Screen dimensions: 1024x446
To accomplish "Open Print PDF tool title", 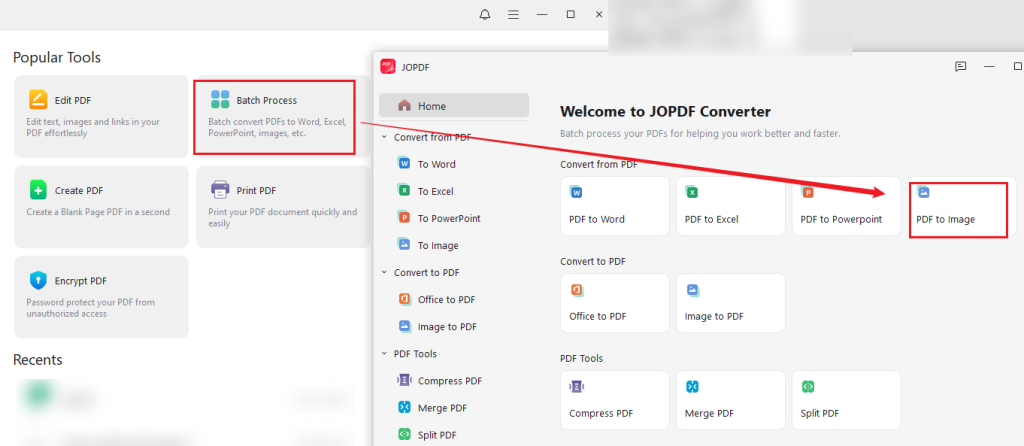I will [x=256, y=191].
